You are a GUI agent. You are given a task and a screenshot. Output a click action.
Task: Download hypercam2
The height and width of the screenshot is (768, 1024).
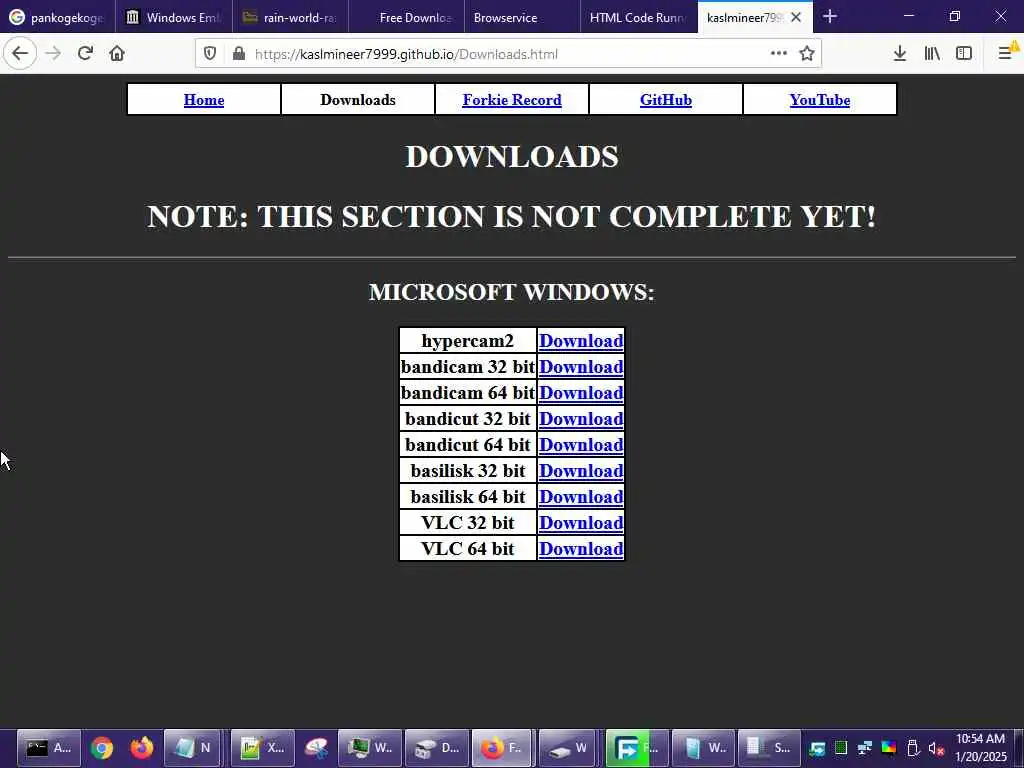[x=581, y=341]
